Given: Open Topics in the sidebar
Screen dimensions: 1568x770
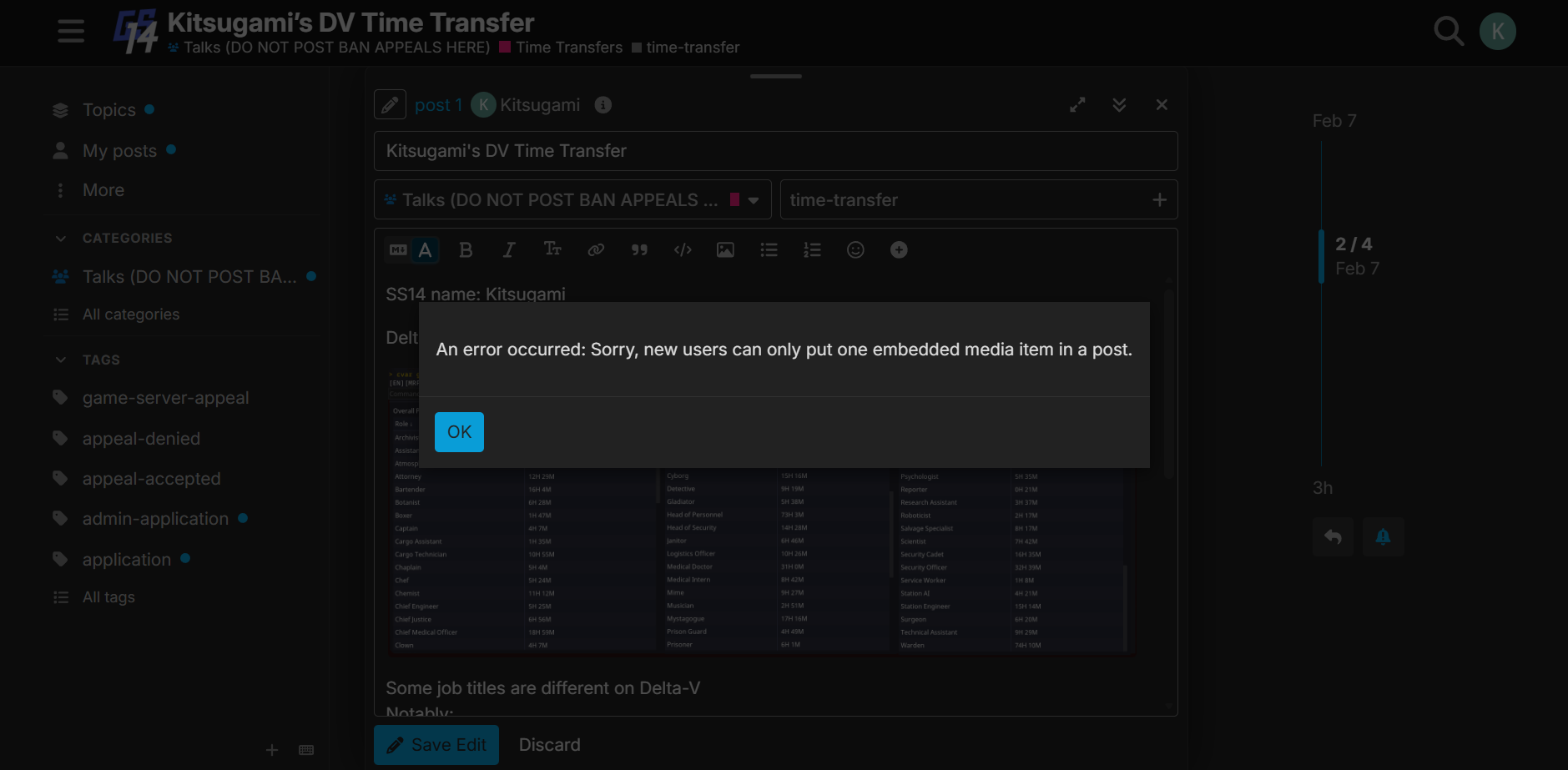Looking at the screenshot, I should [x=108, y=110].
